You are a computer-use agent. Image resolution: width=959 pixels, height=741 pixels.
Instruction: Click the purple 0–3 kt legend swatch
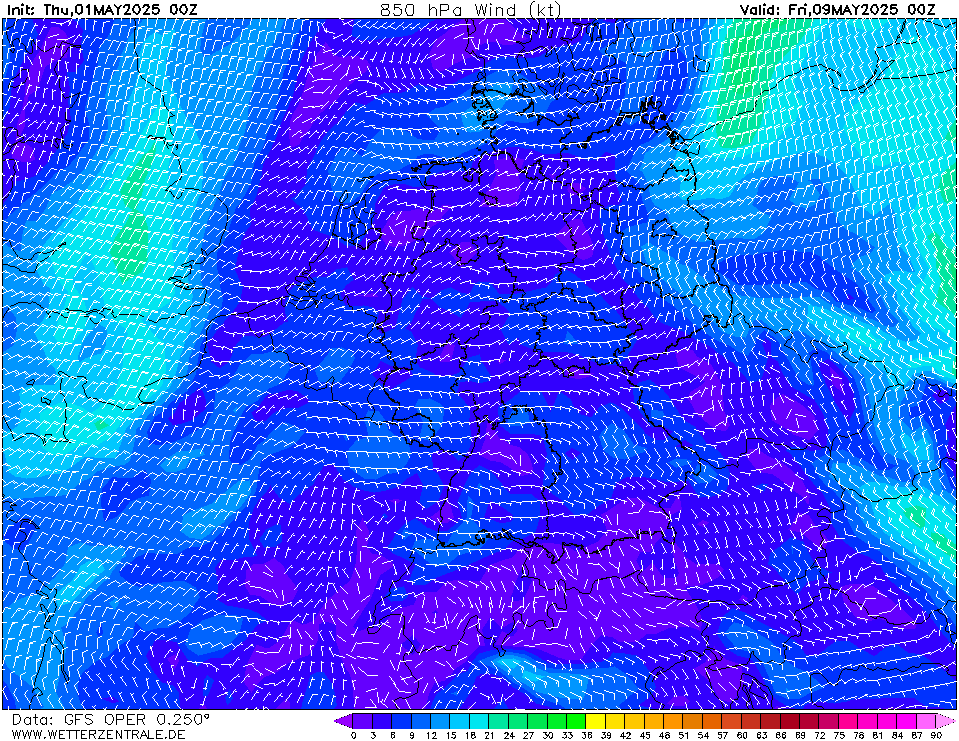(363, 721)
